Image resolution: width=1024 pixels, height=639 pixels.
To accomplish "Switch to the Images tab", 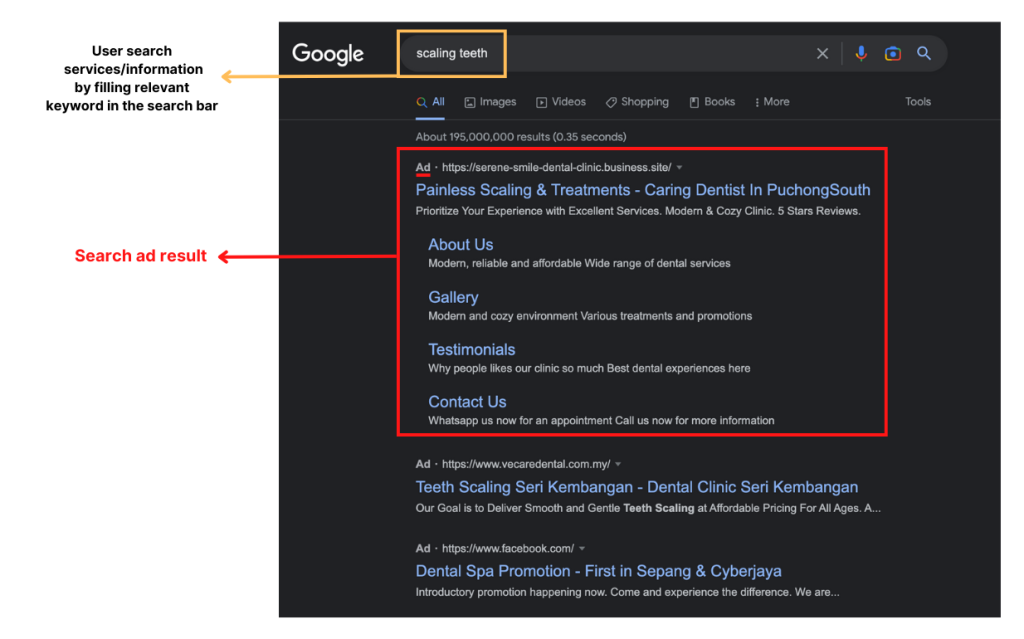I will pos(490,102).
